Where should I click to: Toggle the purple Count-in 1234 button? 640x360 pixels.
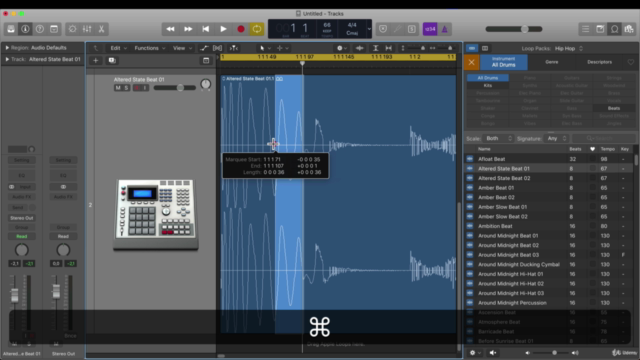(430, 29)
